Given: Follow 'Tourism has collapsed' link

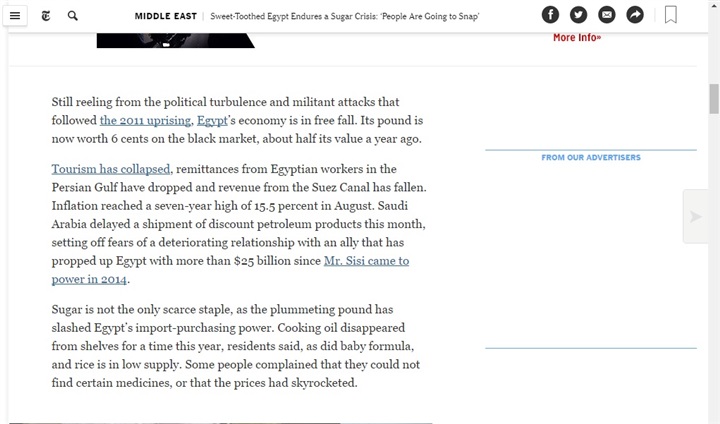Looking at the screenshot, I should pos(111,169).
